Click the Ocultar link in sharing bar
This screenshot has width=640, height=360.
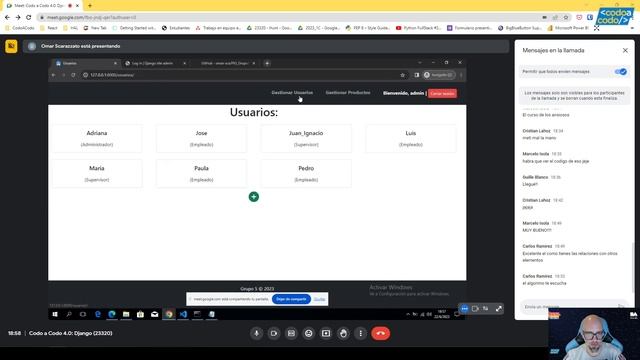(320, 299)
